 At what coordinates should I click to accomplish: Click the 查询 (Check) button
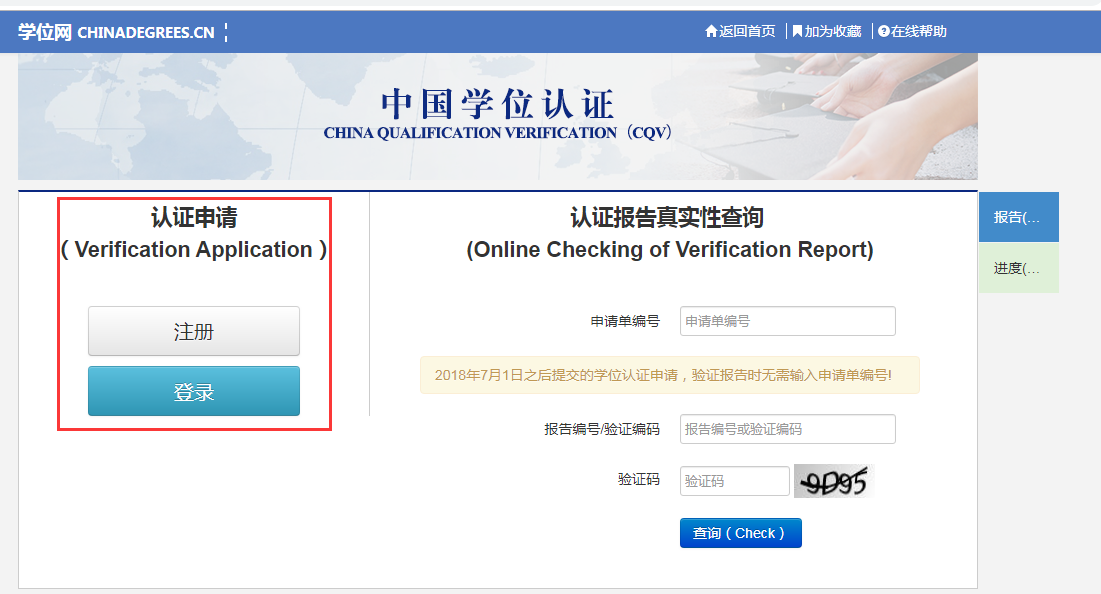click(740, 533)
